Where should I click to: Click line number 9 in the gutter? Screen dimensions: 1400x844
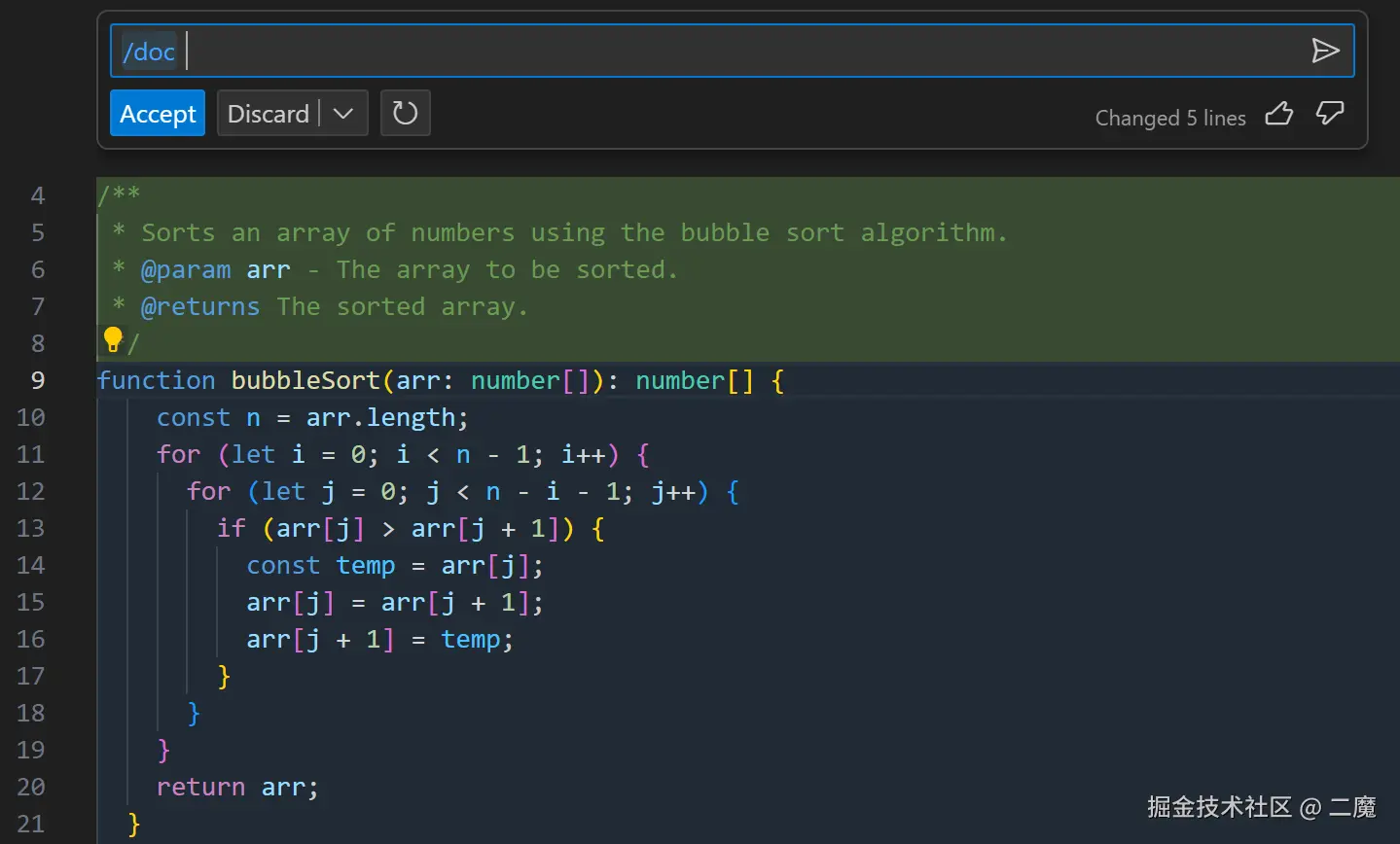pyautogui.click(x=37, y=380)
